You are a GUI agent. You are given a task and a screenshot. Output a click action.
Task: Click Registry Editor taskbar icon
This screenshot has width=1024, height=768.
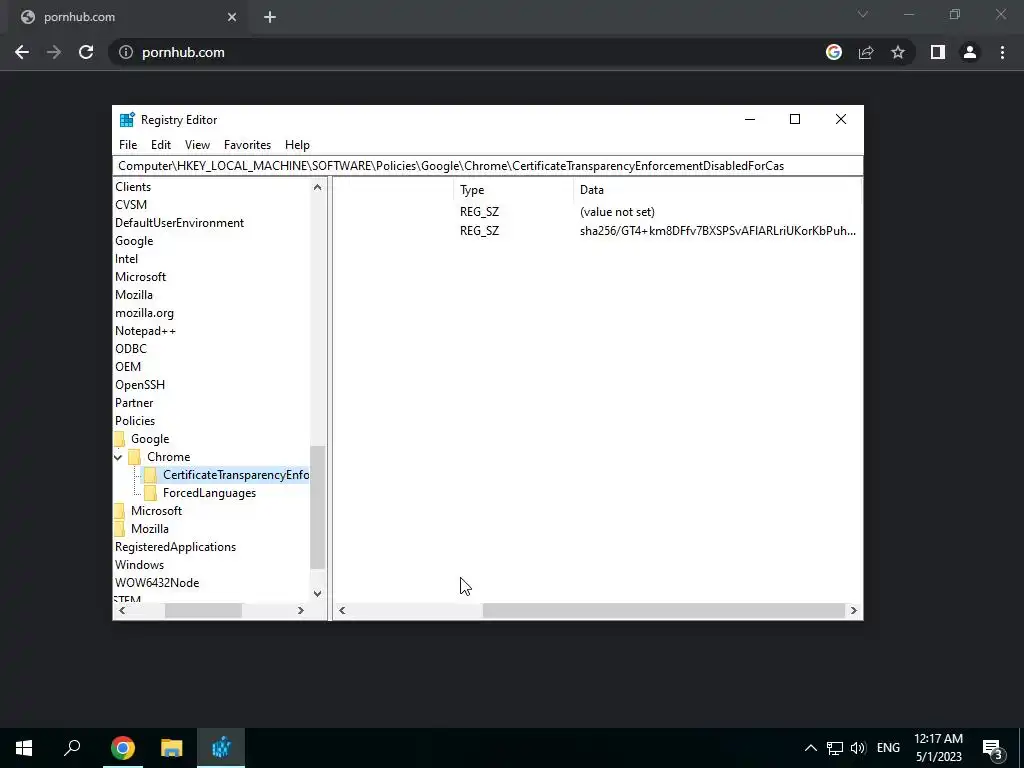pos(221,748)
